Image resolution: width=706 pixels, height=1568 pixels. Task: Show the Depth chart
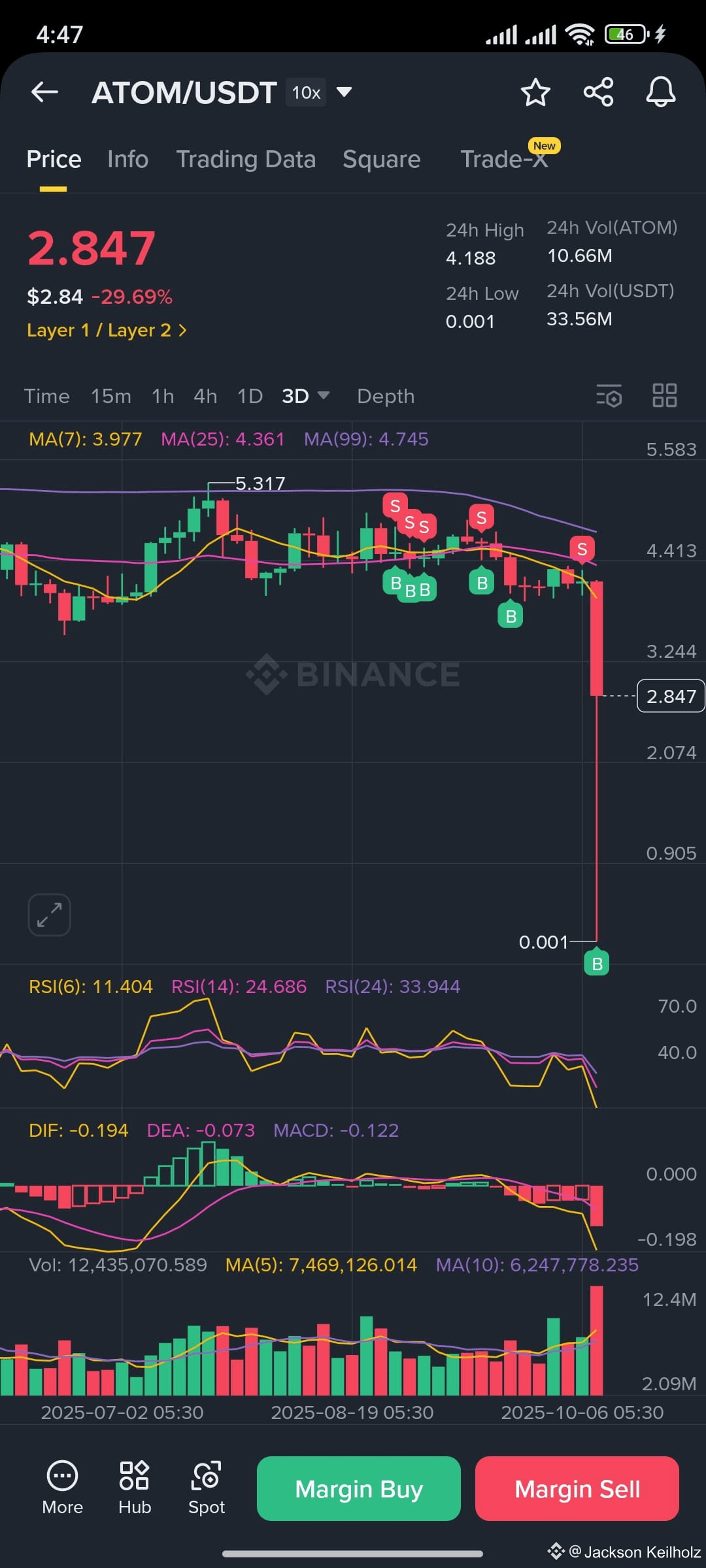(386, 396)
